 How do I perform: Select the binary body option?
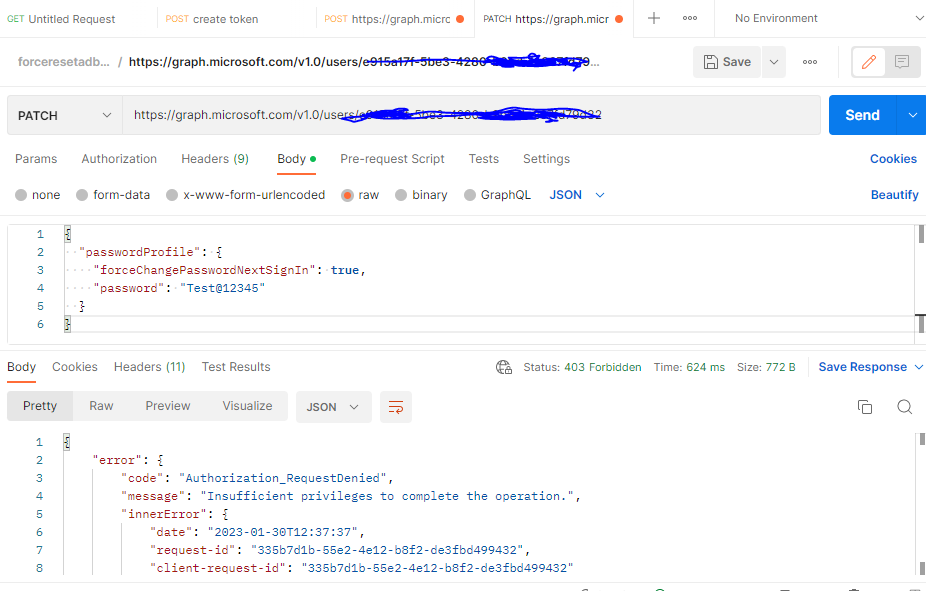pos(421,194)
